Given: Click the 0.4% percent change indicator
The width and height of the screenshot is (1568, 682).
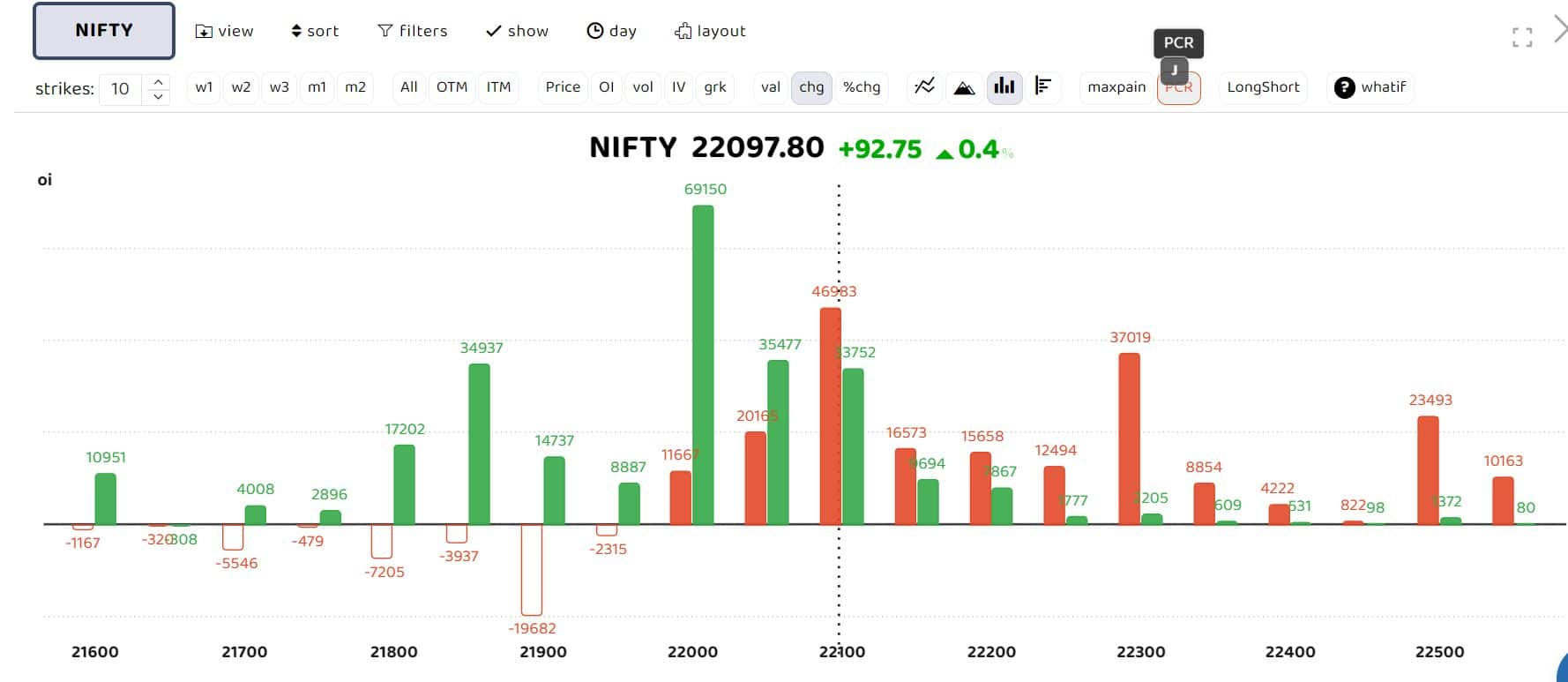Looking at the screenshot, I should (974, 149).
